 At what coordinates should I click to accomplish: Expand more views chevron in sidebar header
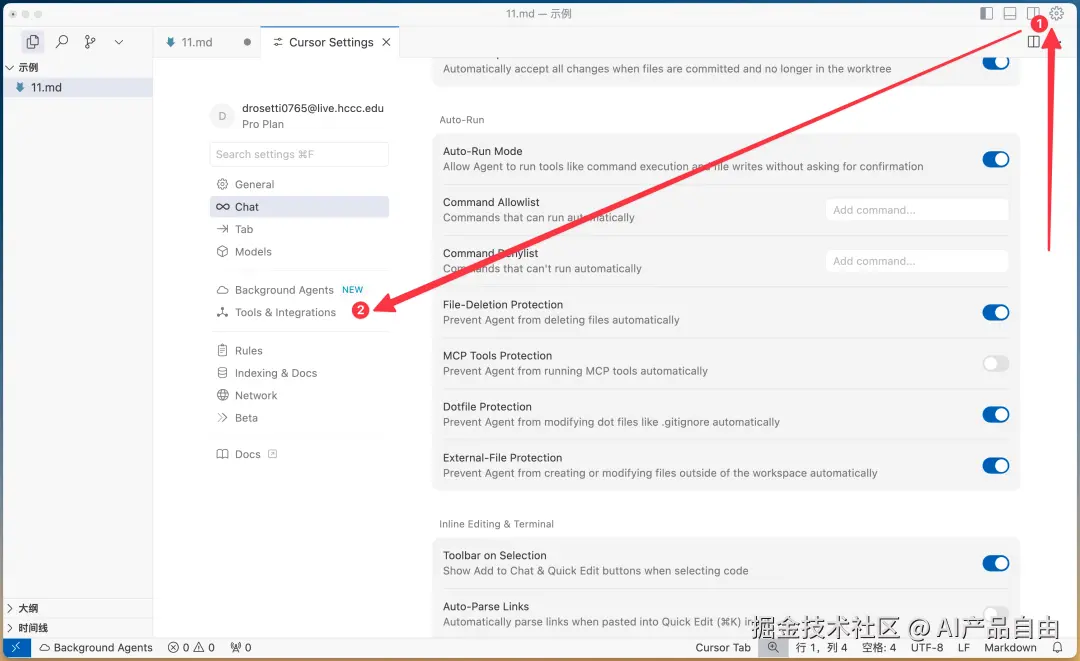[118, 42]
